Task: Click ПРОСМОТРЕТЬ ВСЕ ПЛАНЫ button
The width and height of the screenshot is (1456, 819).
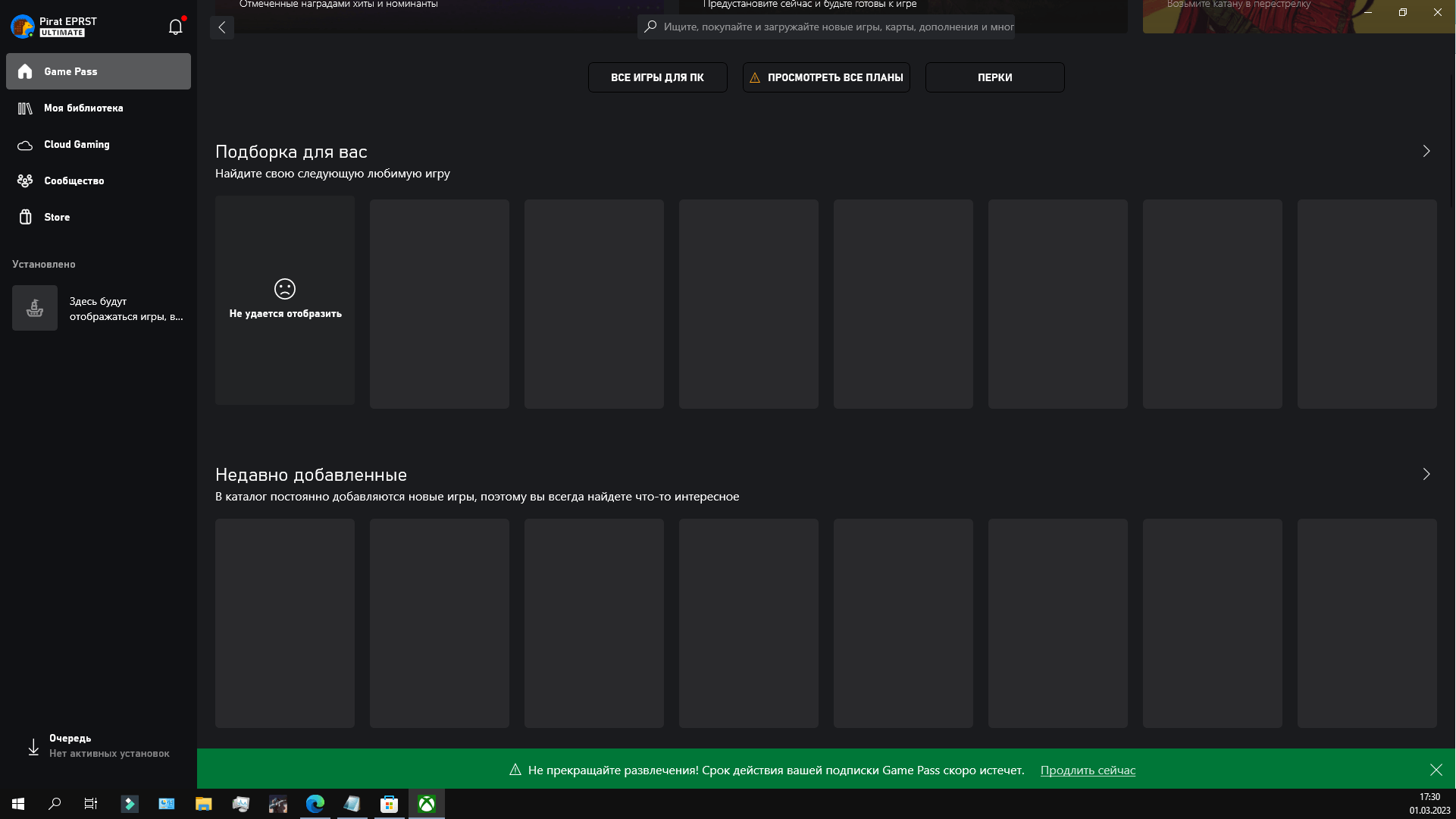Action: (826, 77)
